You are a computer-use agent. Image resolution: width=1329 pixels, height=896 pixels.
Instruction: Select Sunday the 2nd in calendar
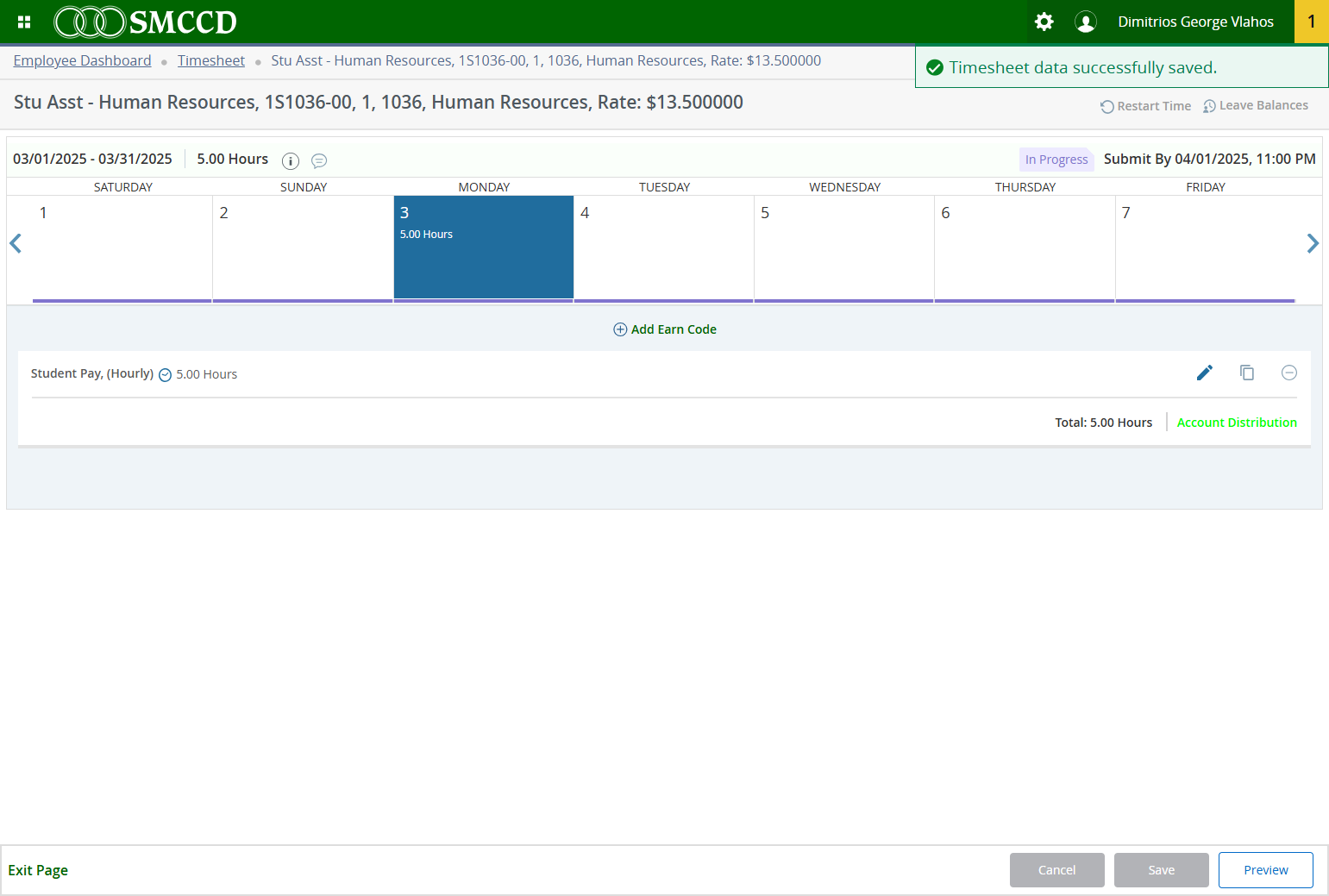[x=303, y=249]
